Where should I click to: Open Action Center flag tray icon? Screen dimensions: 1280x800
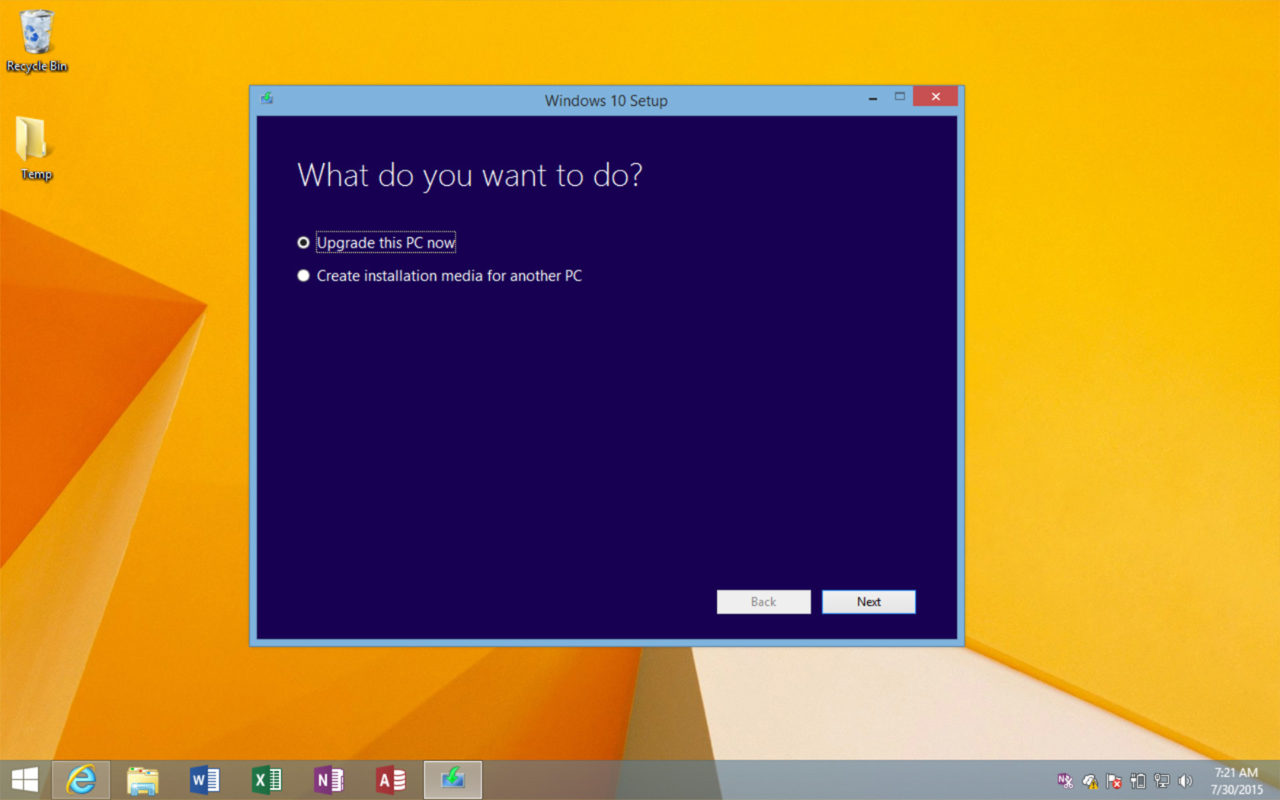(1114, 781)
